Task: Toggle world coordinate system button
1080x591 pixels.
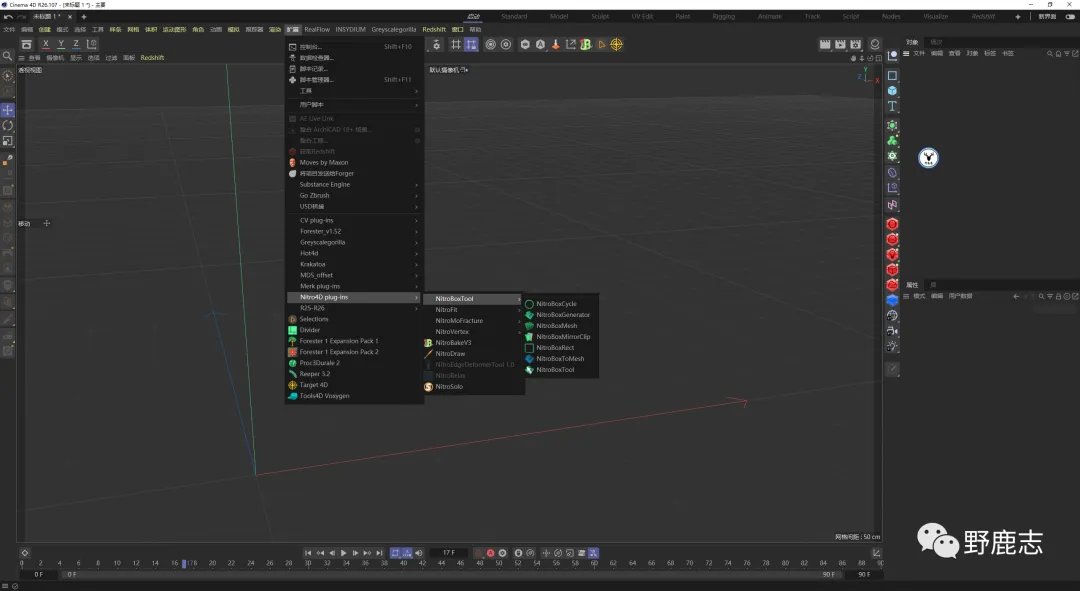Action: (x=92, y=44)
